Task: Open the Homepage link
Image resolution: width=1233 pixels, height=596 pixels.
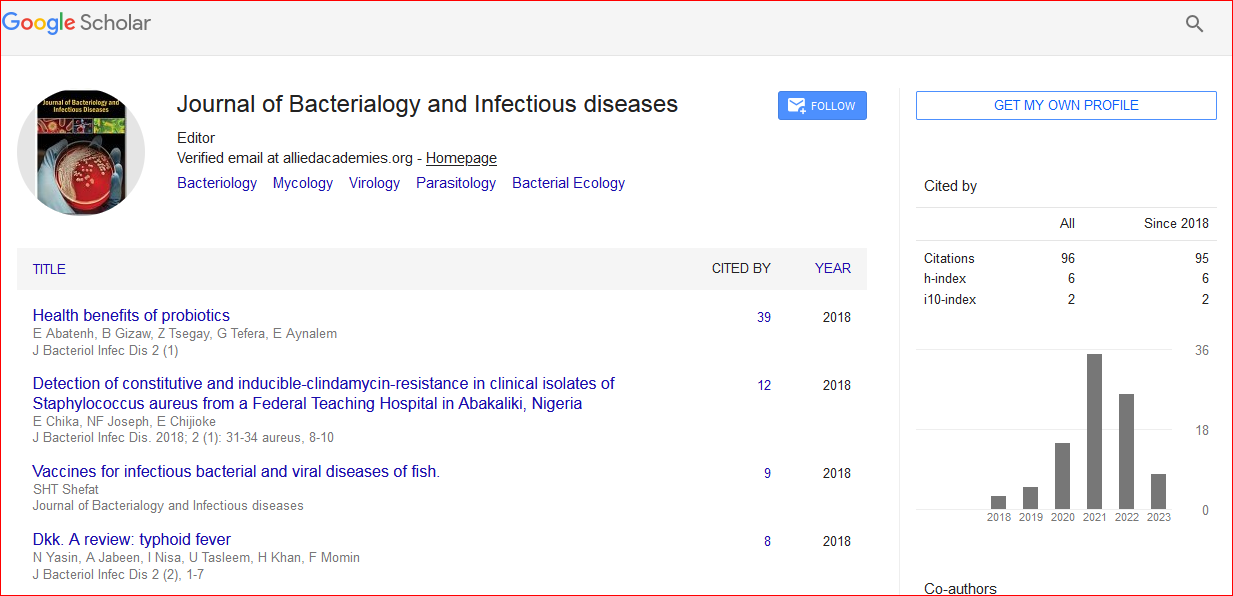Action: (461, 158)
